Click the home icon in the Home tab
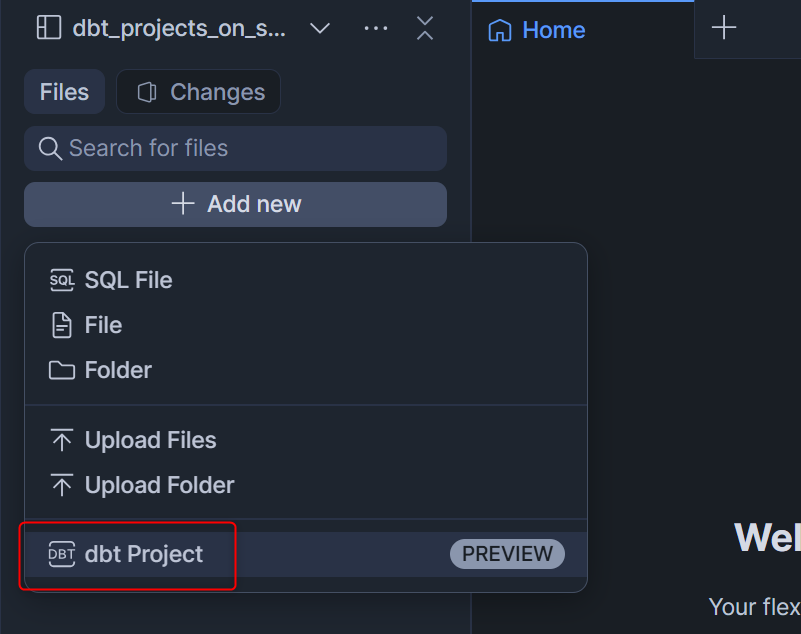 (x=499, y=30)
